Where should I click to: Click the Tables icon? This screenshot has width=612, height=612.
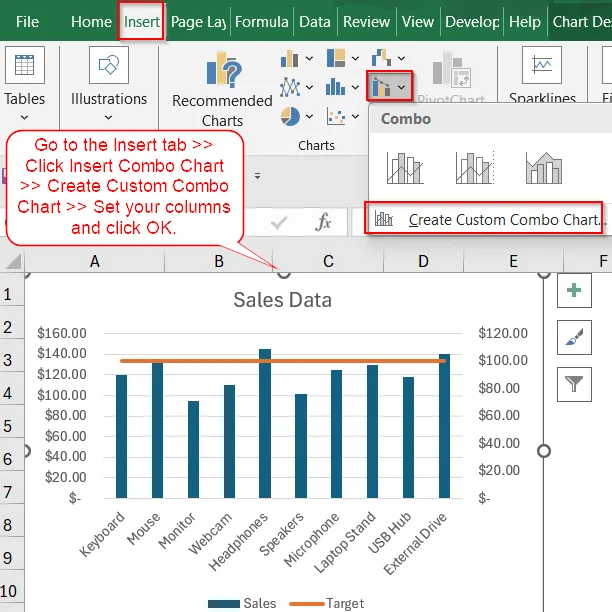25,65
